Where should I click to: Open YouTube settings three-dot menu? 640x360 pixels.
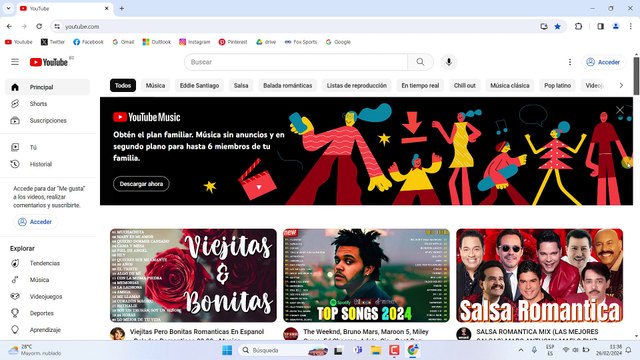[x=570, y=62]
